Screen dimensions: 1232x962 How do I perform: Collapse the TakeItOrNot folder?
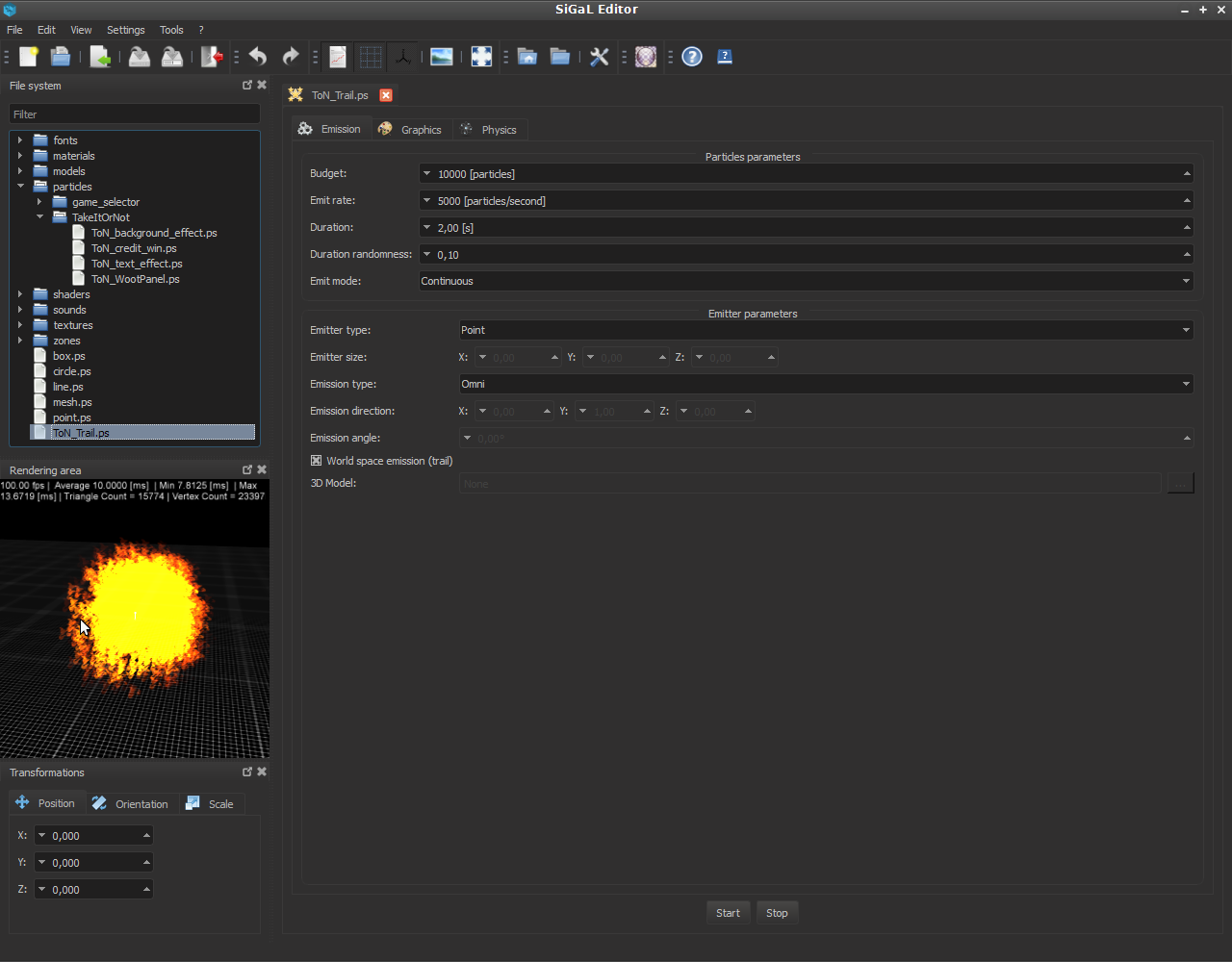click(x=38, y=217)
